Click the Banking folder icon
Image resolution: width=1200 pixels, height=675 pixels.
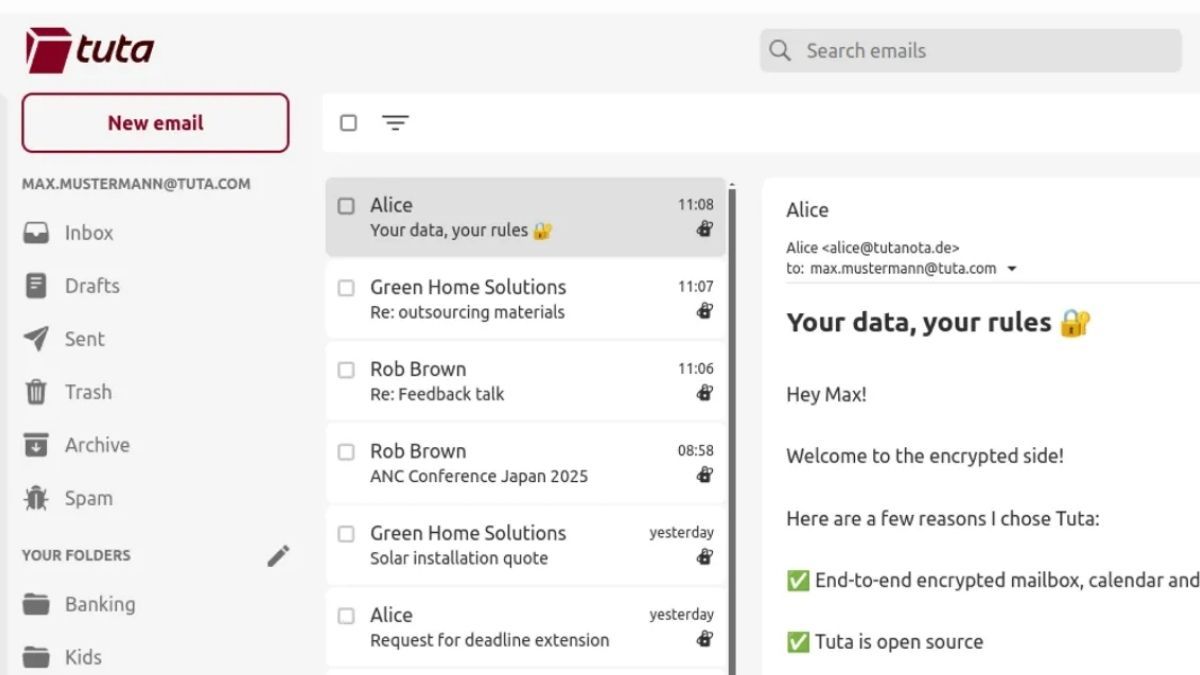[36, 604]
